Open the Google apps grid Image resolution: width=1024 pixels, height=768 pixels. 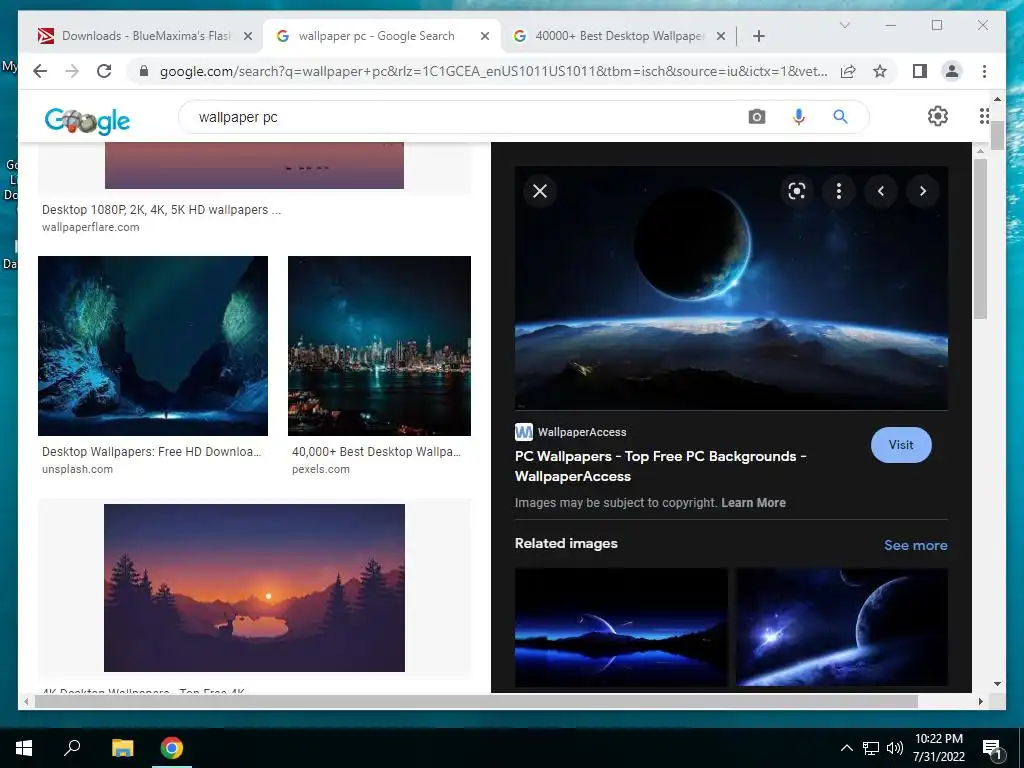984,116
